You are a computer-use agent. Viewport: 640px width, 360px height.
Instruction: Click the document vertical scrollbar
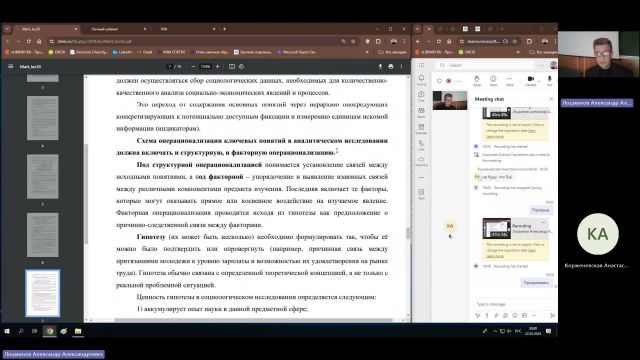coord(408,233)
